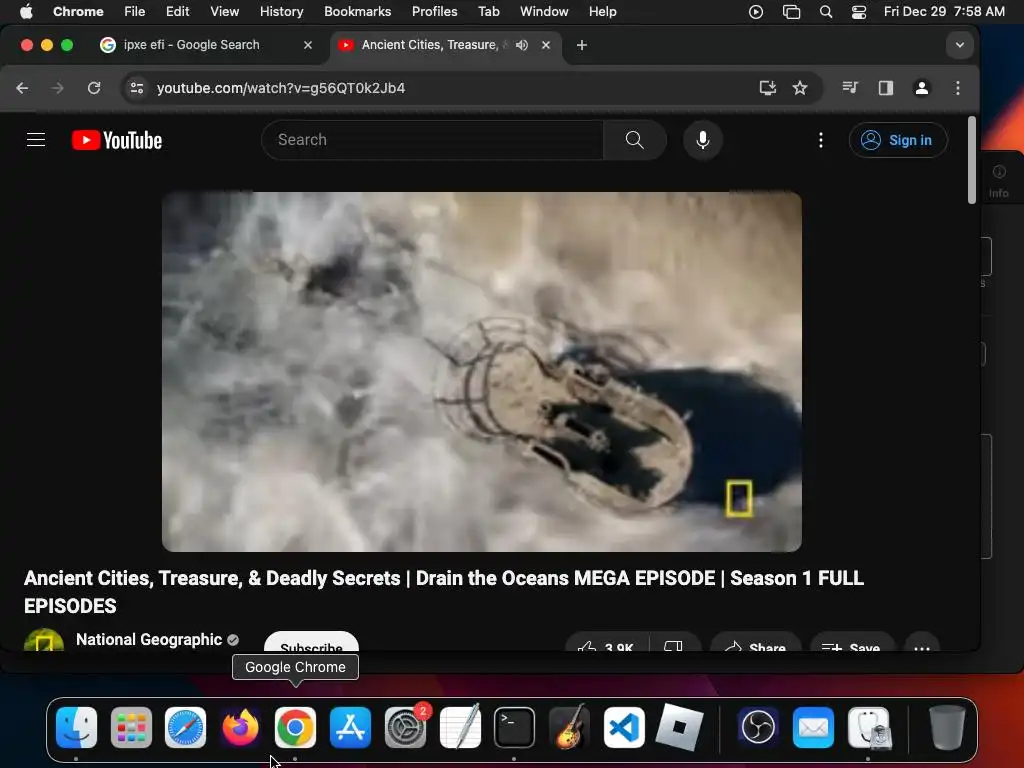Open media controls in Chrome toolbar
This screenshot has width=1024, height=768.
pos(850,88)
